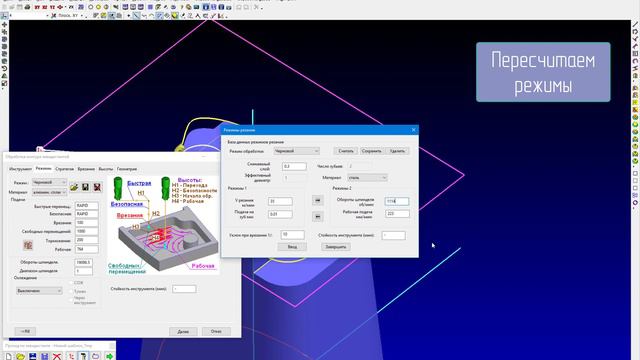Click the Рабочая feed field
Screen dimensions: 640x360
coord(87,249)
